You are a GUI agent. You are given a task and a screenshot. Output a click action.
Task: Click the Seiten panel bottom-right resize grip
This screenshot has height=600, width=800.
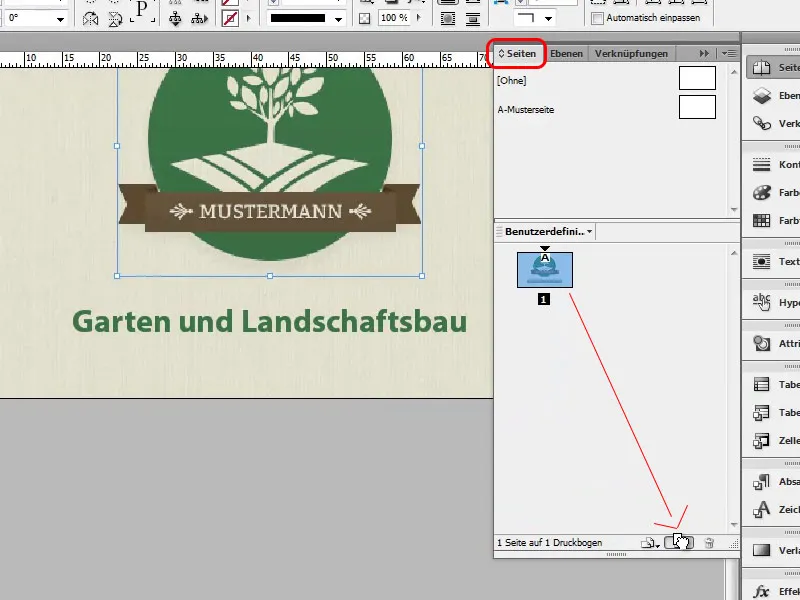pyautogui.click(x=734, y=544)
